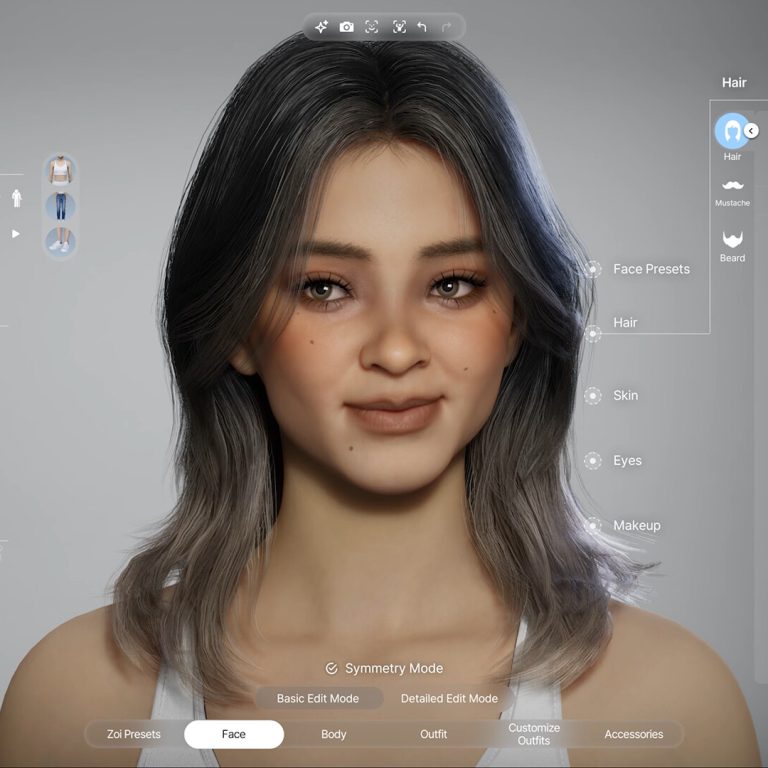The image size is (768, 768).
Task: Toggle Symmetry Mode checkbox
Action: [332, 669]
